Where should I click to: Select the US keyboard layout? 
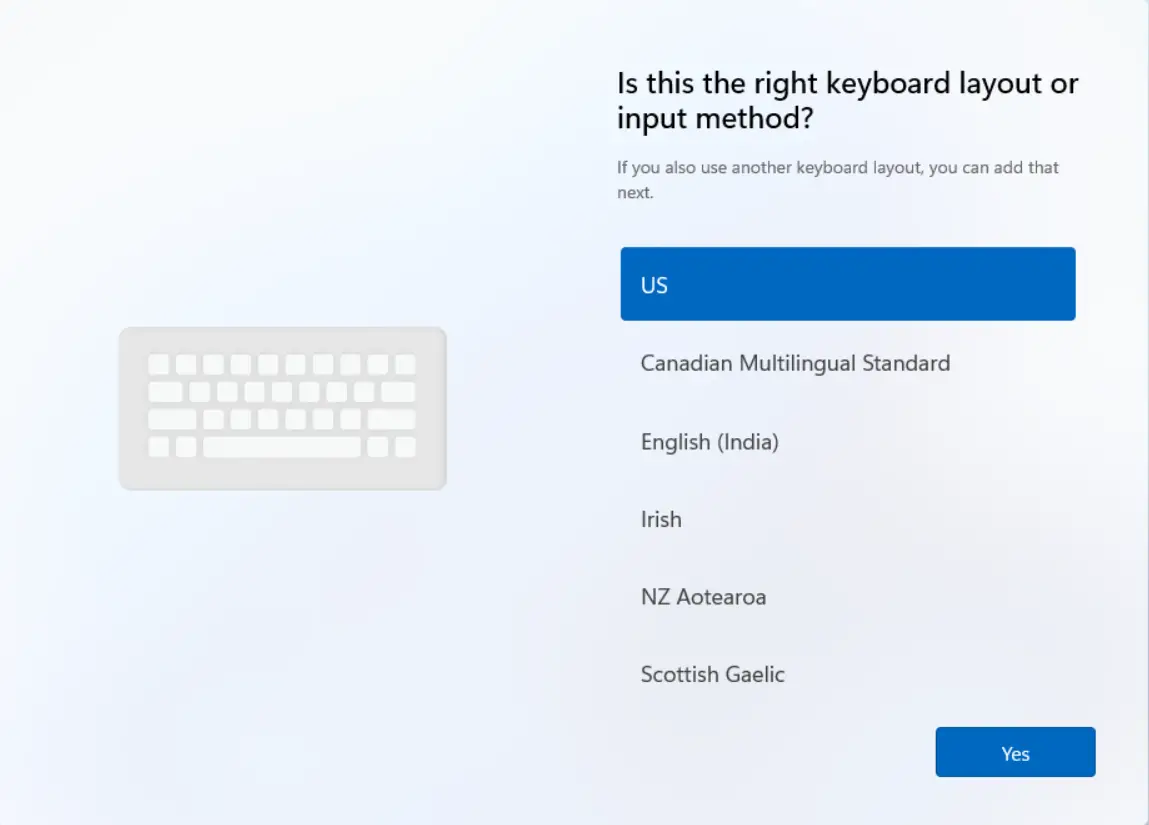847,285
